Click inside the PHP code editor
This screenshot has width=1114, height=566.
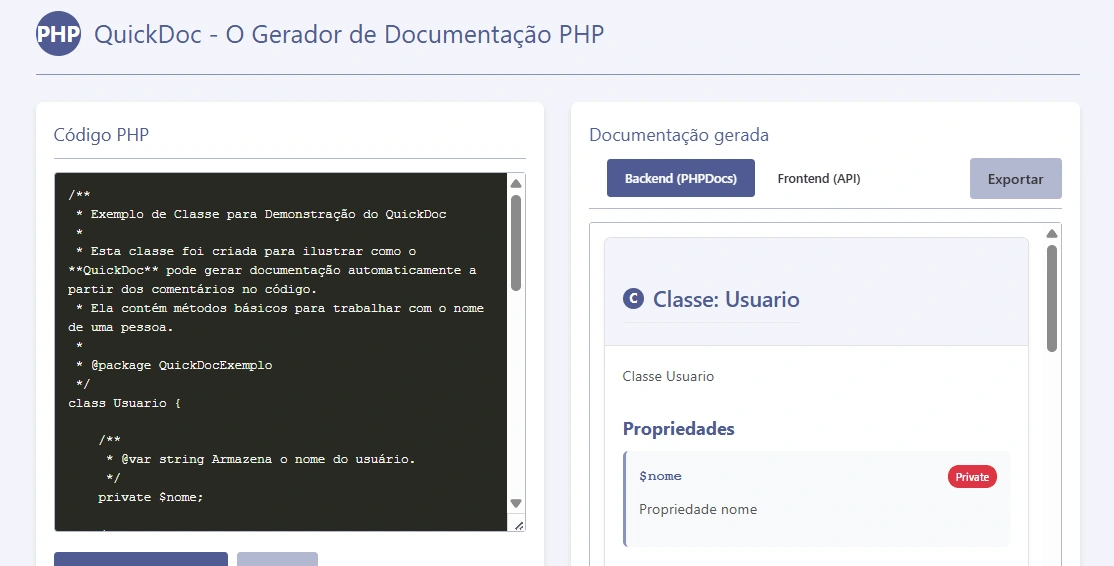[281, 352]
